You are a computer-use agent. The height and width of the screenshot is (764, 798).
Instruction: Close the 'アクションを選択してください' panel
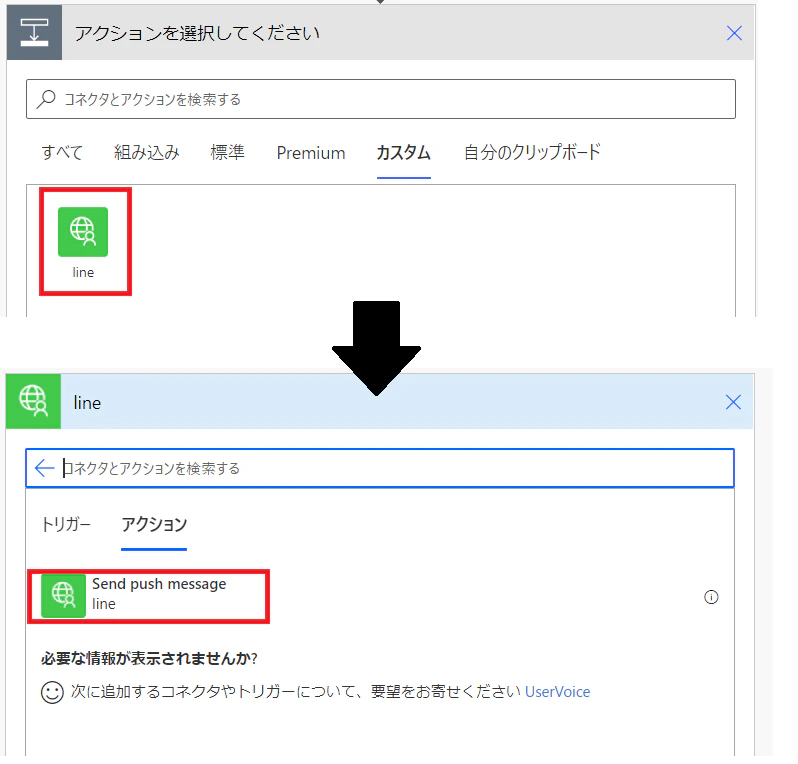[x=734, y=34]
